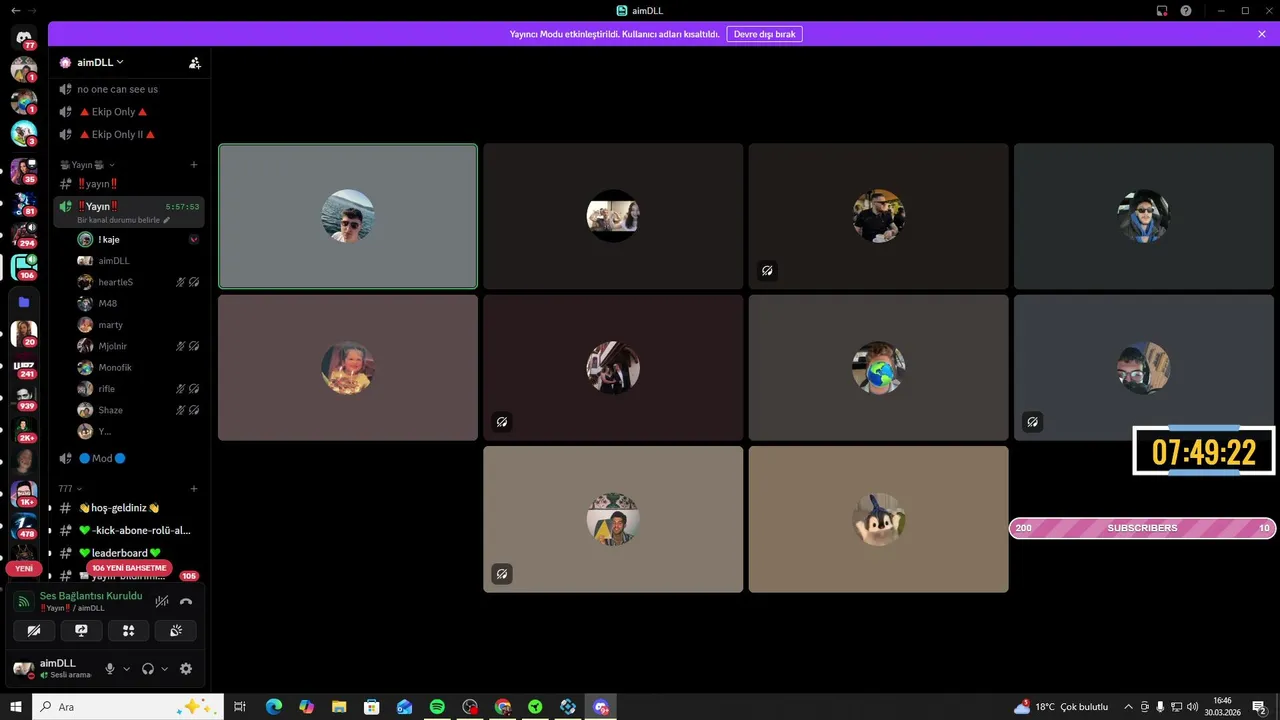The height and width of the screenshot is (720, 1280).
Task: Deafen with the headphones icon
Action: click(148, 669)
